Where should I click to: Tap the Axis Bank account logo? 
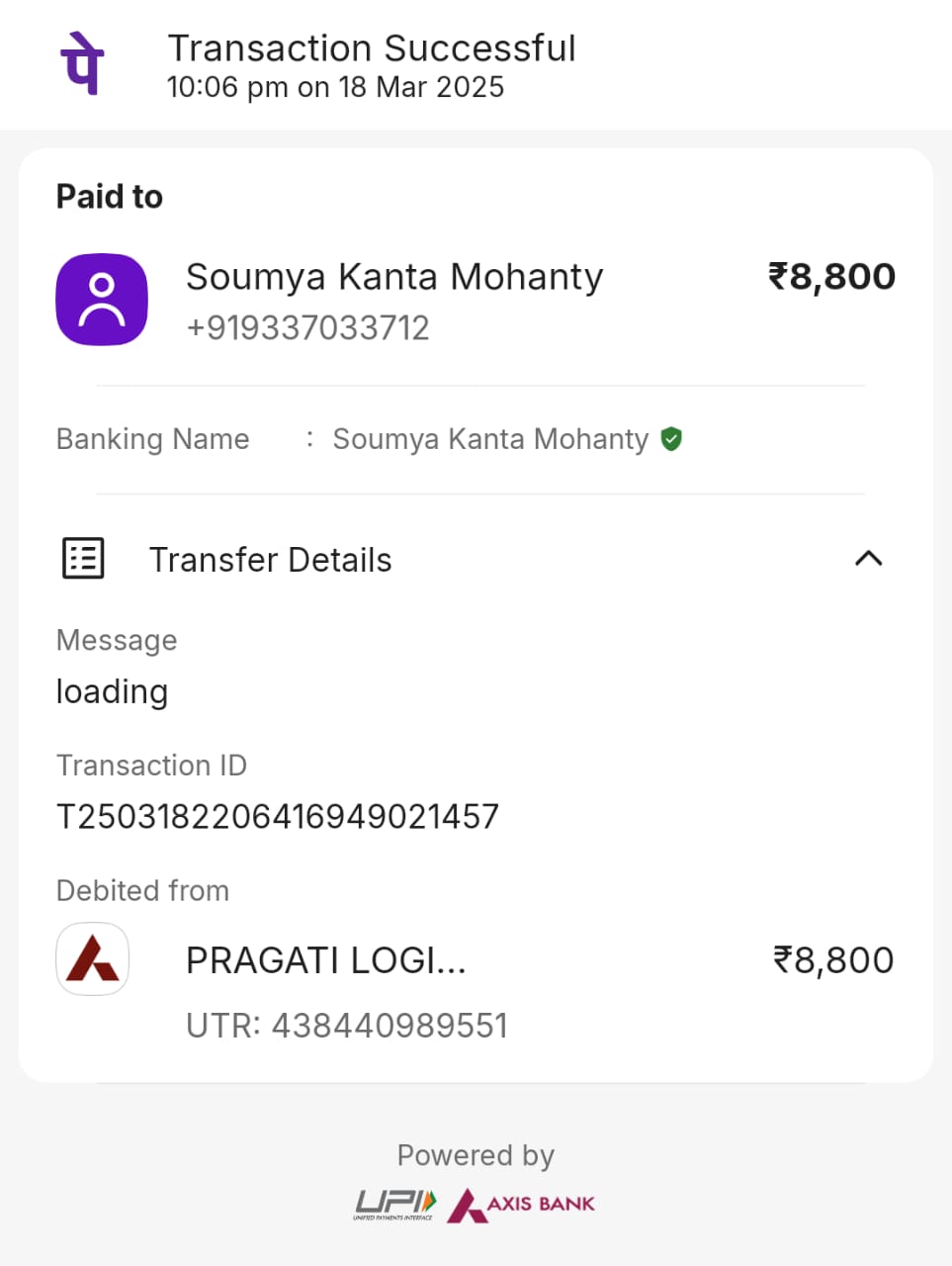click(x=93, y=958)
